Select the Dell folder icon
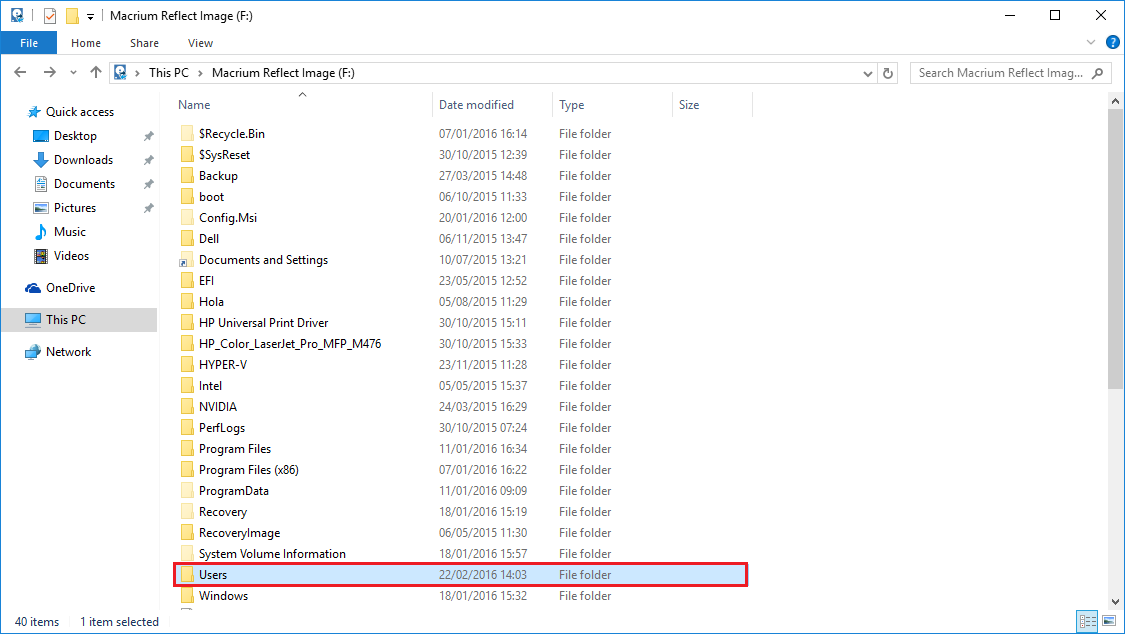1125x634 pixels. click(187, 239)
